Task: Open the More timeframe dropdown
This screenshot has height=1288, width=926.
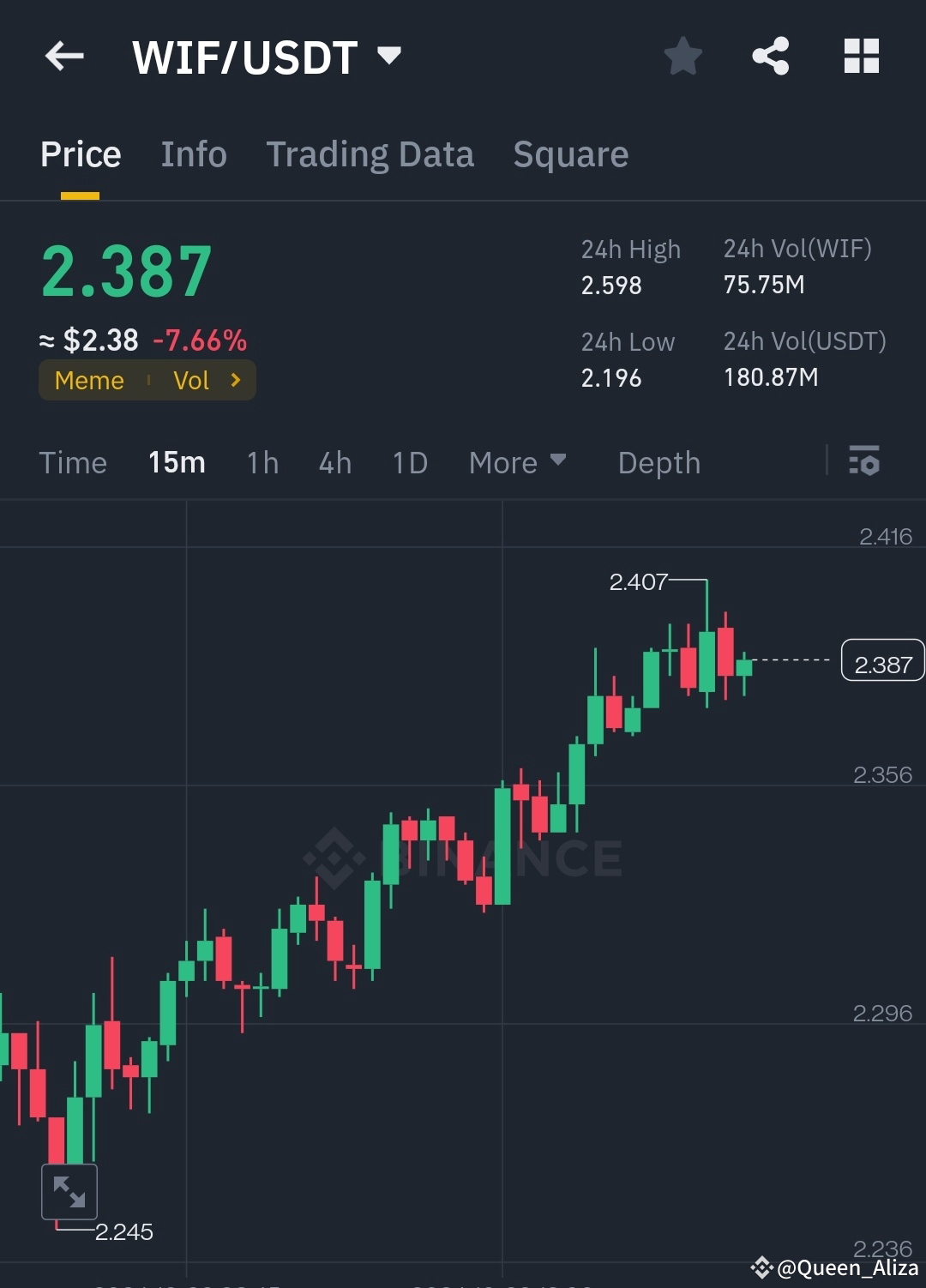Action: click(x=517, y=462)
